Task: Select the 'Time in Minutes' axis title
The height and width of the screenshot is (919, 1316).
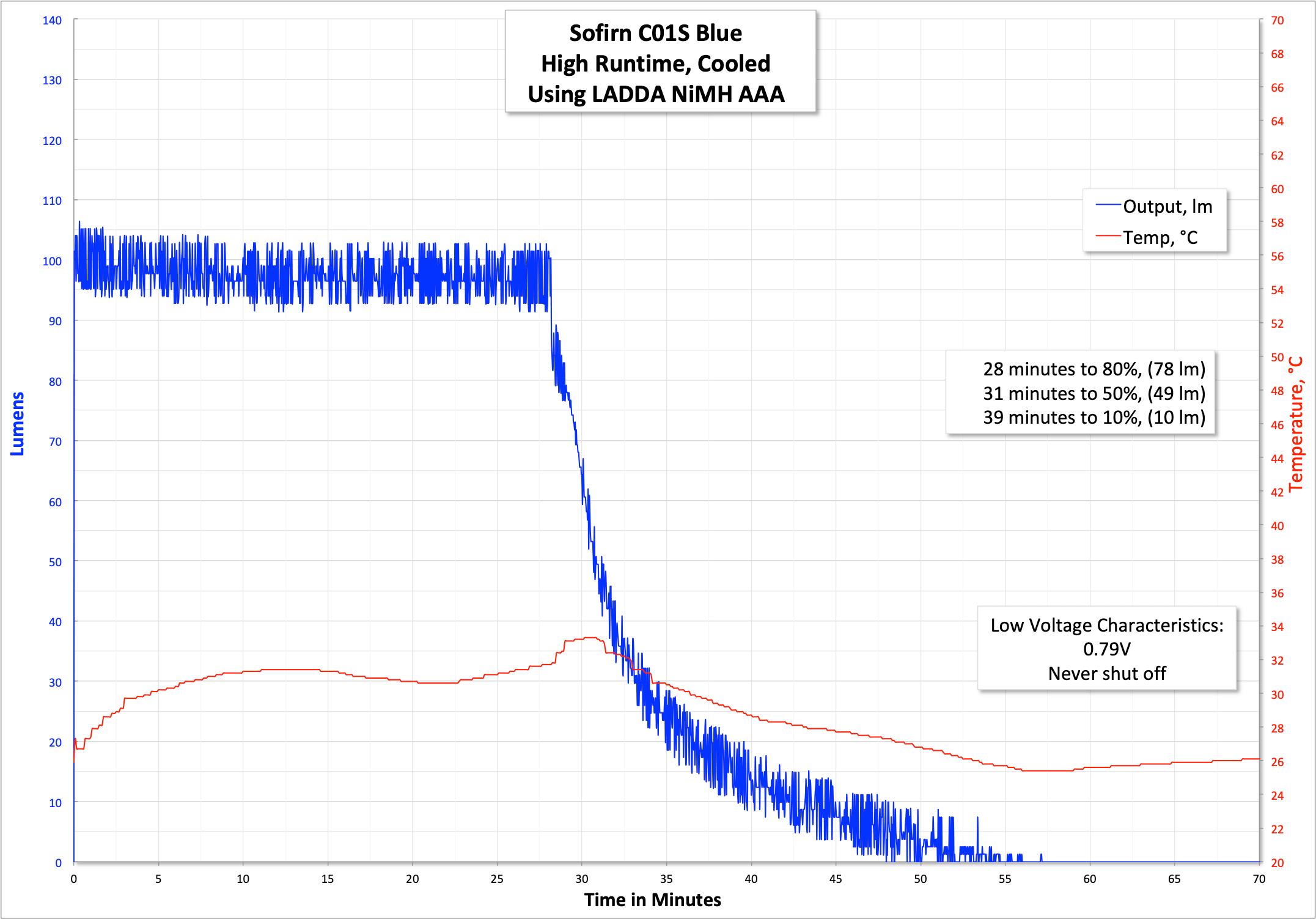Action: [652, 899]
